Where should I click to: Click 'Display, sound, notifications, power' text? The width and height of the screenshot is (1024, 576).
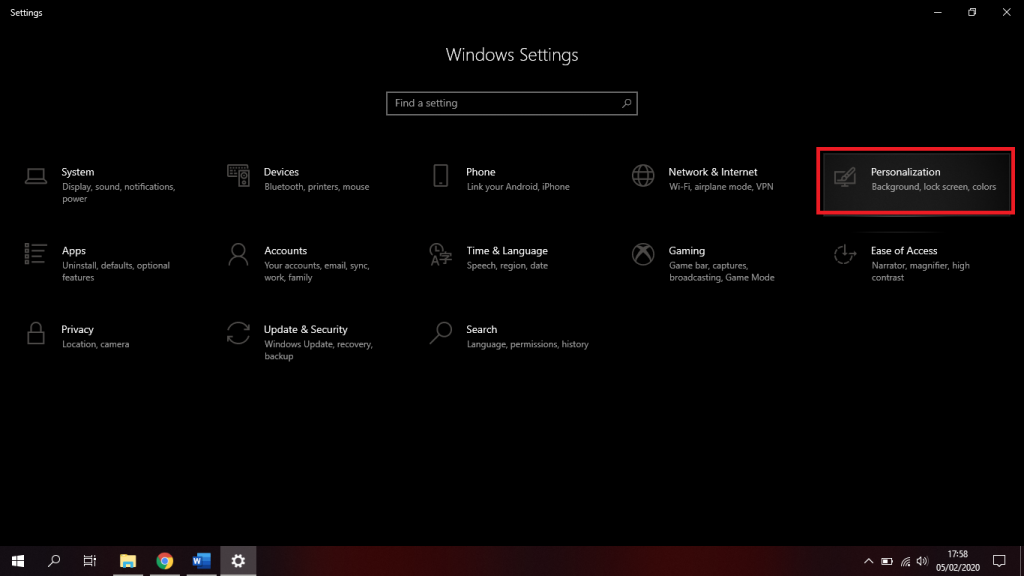[118, 193]
